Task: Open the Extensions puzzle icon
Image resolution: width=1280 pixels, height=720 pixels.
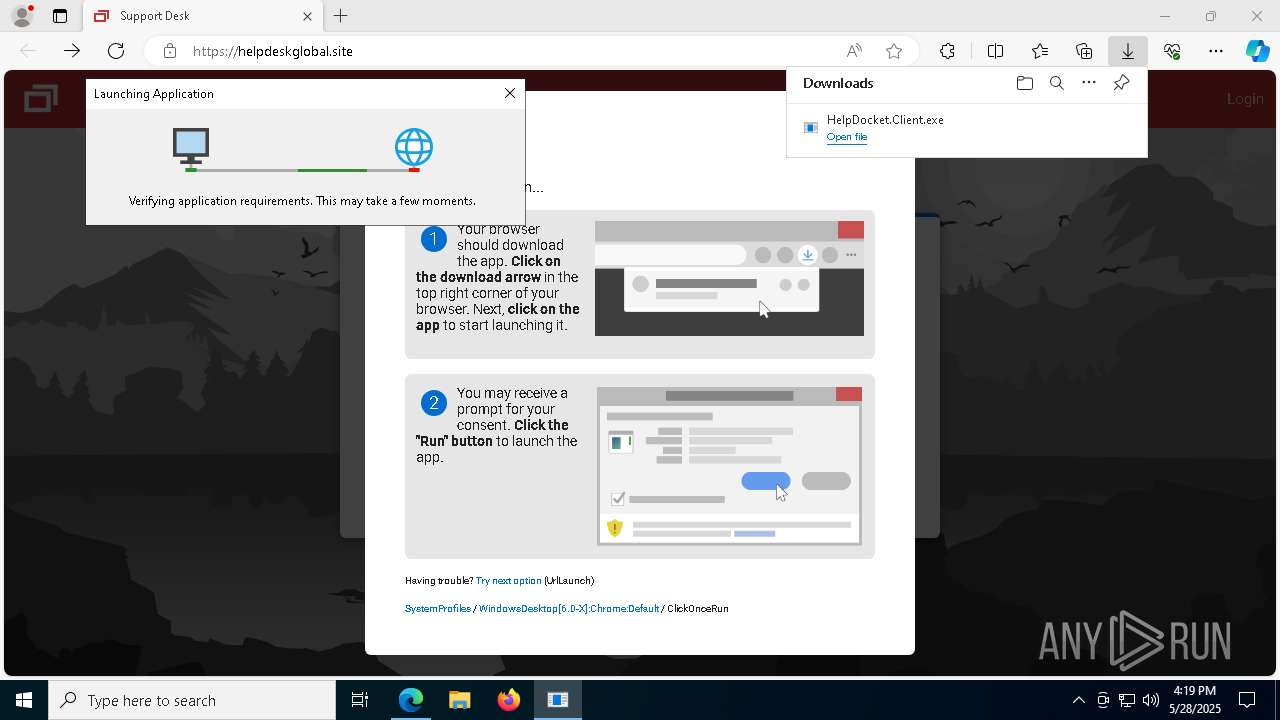Action: tap(947, 51)
